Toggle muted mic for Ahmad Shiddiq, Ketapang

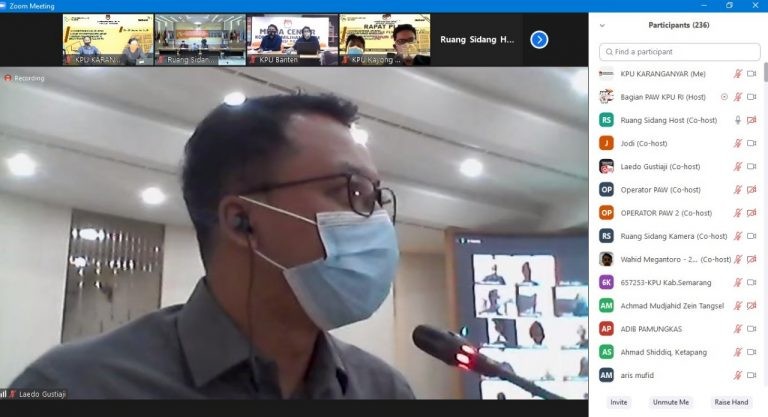tap(738, 352)
